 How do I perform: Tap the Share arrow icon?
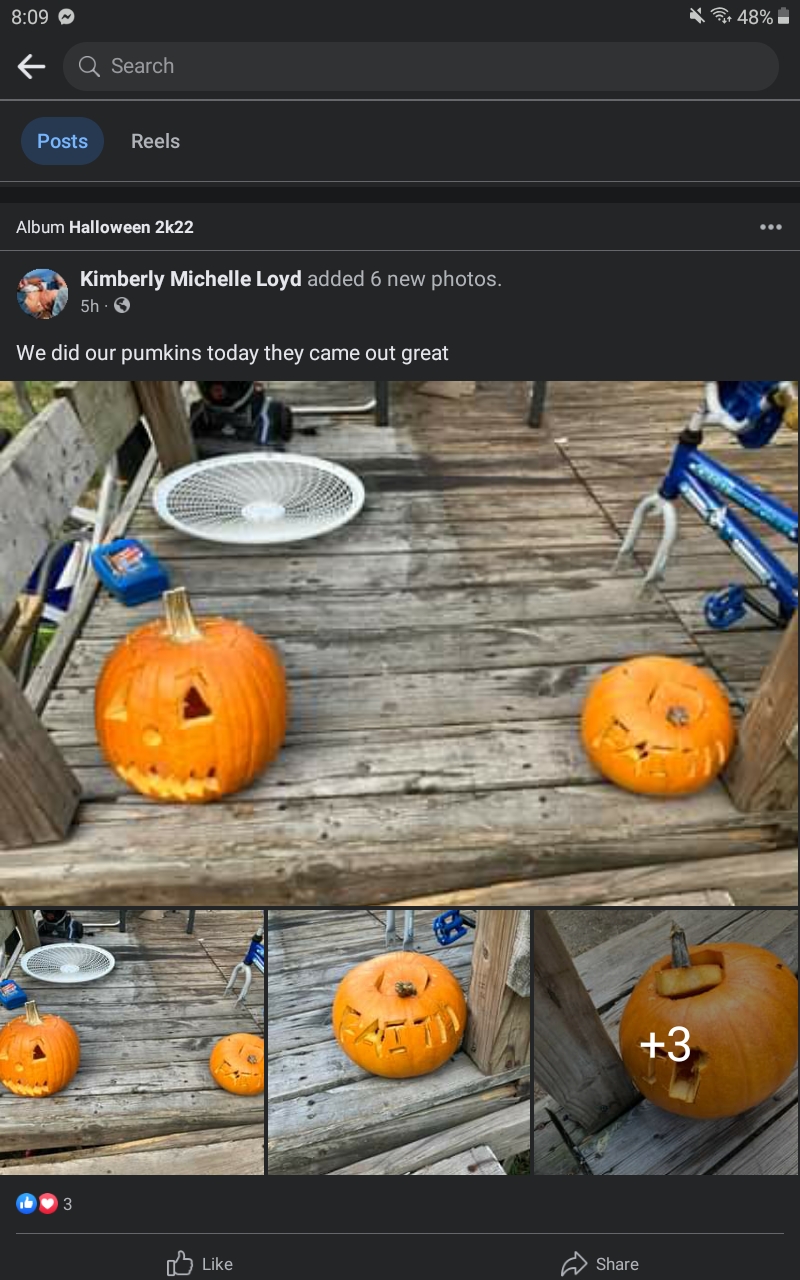pyautogui.click(x=574, y=1264)
